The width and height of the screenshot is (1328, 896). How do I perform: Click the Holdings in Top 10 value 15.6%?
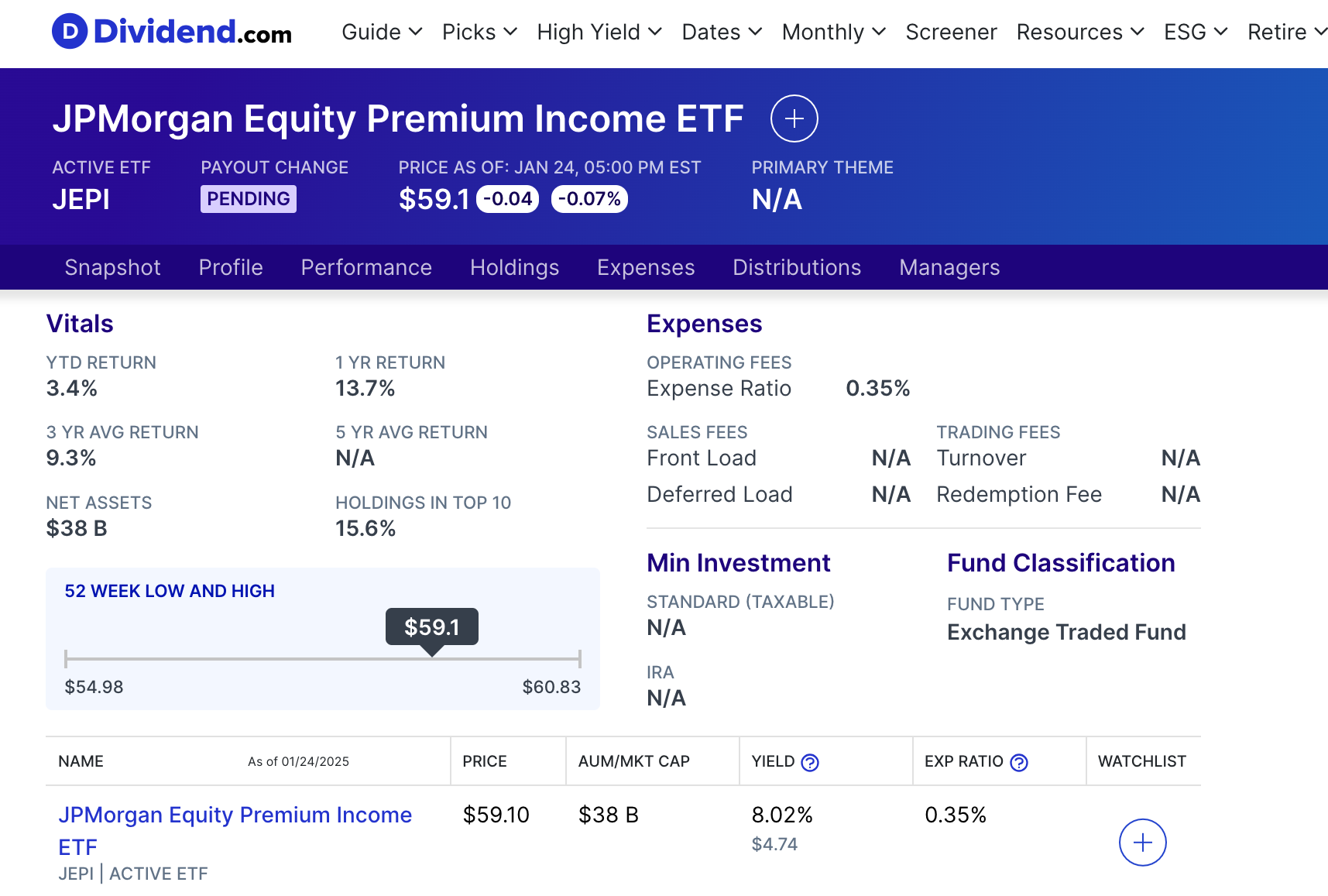[x=365, y=528]
